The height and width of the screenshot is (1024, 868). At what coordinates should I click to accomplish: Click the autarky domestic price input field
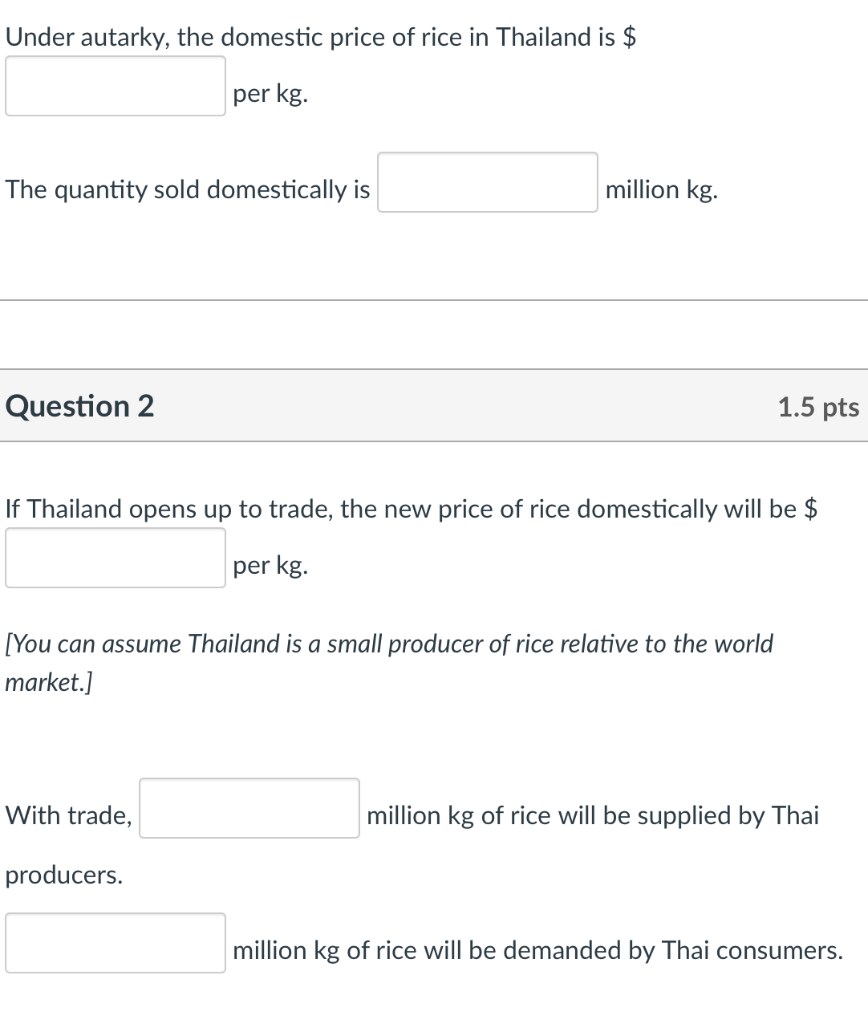(x=115, y=86)
